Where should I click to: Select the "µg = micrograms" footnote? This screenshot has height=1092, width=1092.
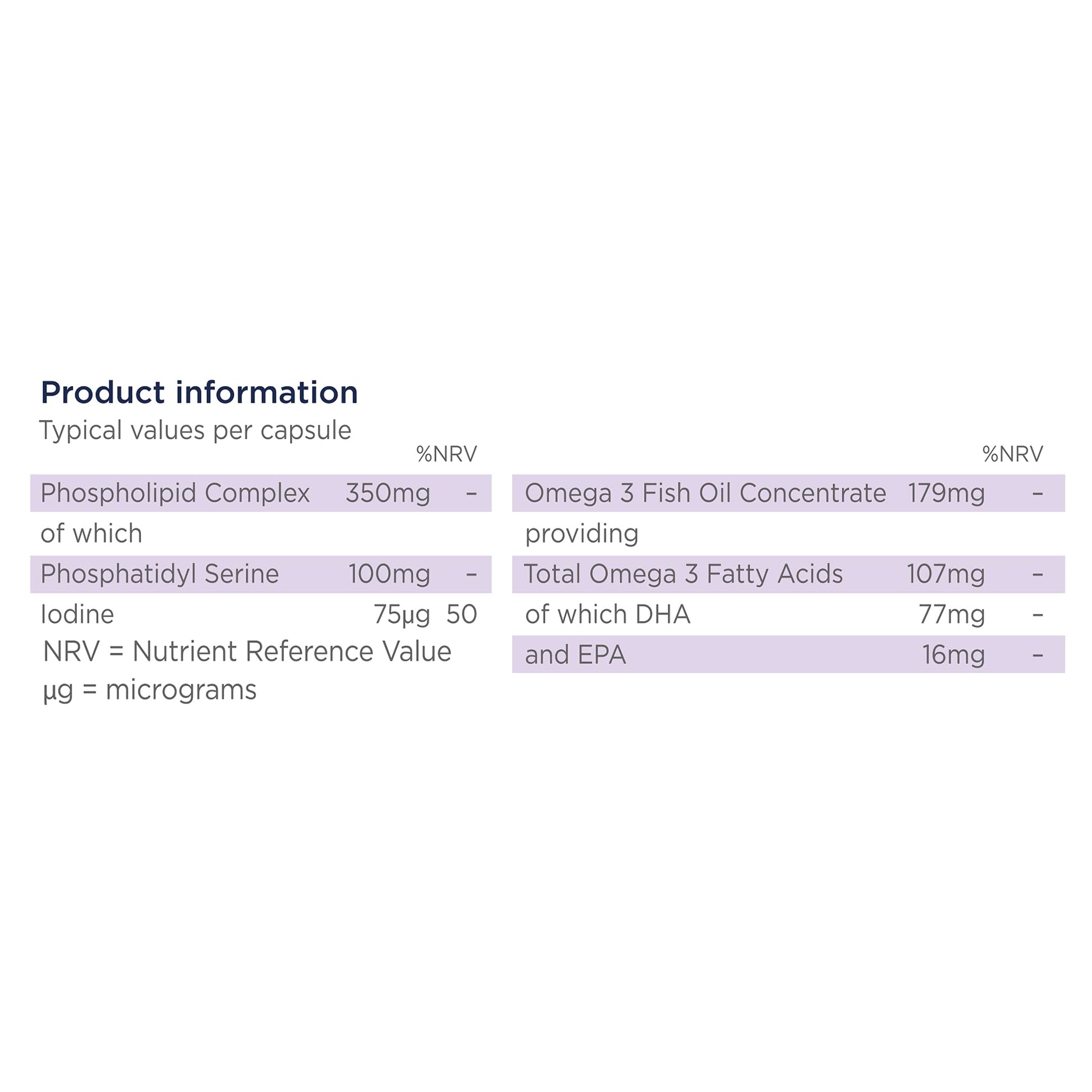click(x=150, y=690)
